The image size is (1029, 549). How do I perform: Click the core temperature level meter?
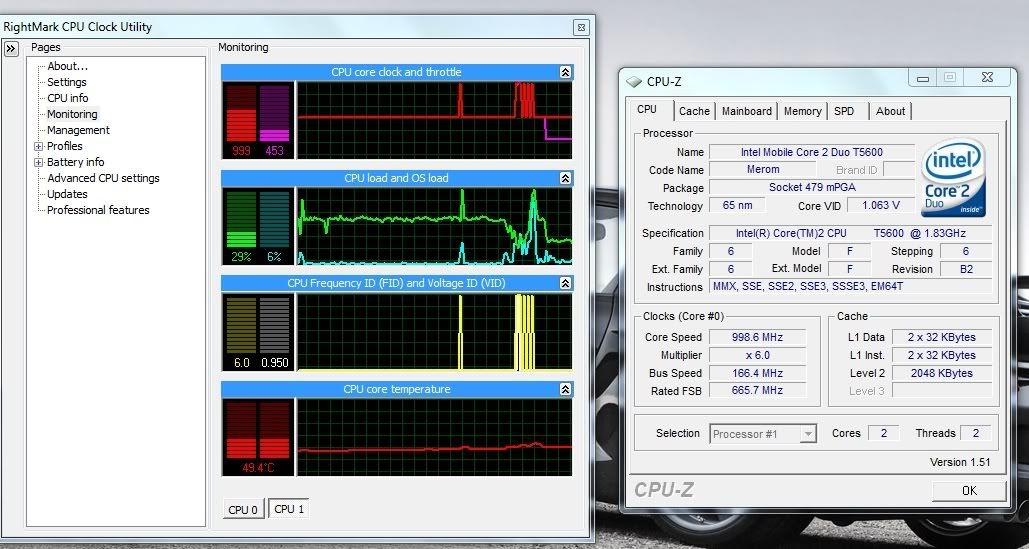coord(258,430)
